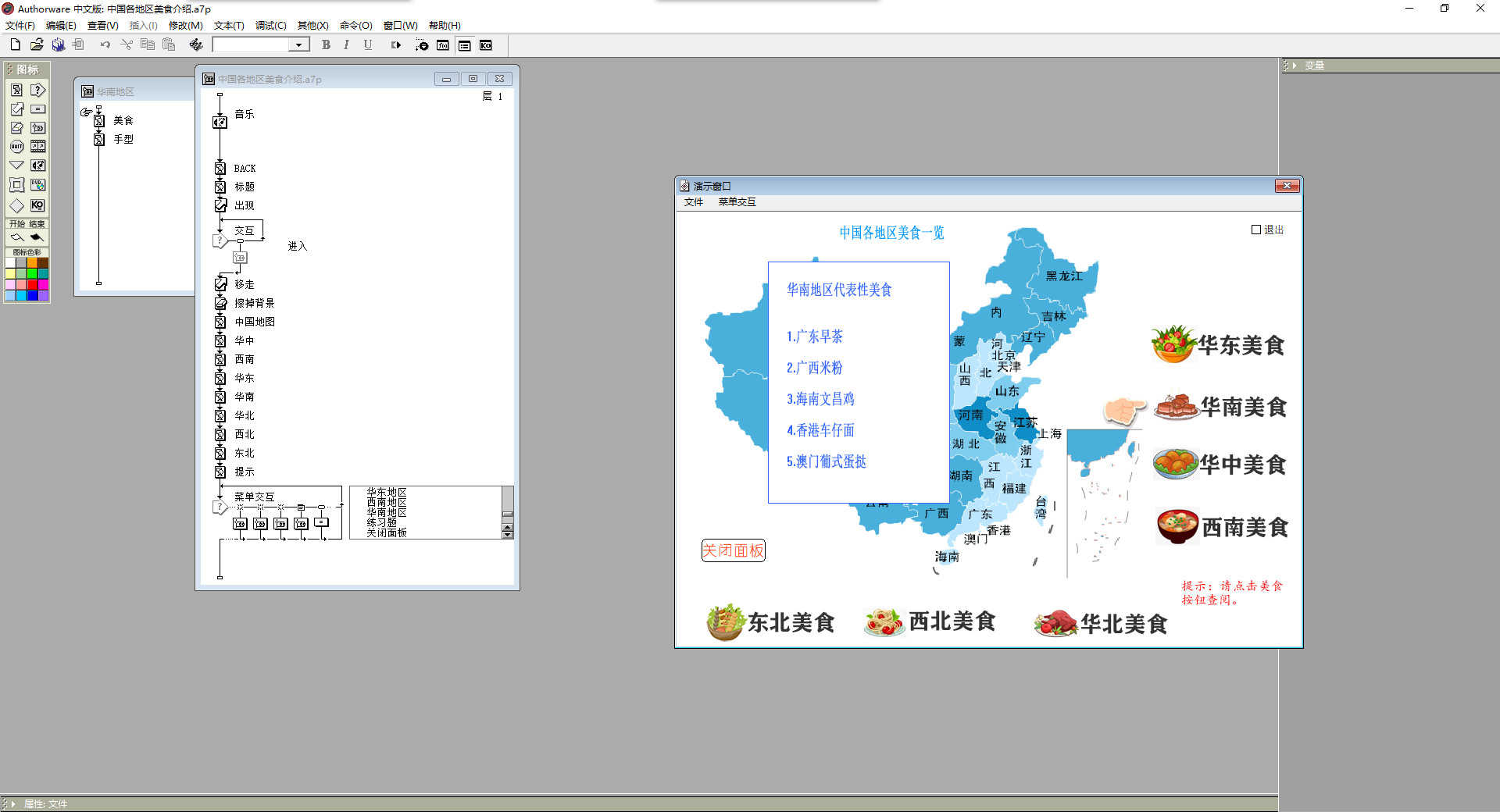This screenshot has height=812, width=1500.
Task: Select the Sound icon in the icon palette
Action: tap(37, 166)
